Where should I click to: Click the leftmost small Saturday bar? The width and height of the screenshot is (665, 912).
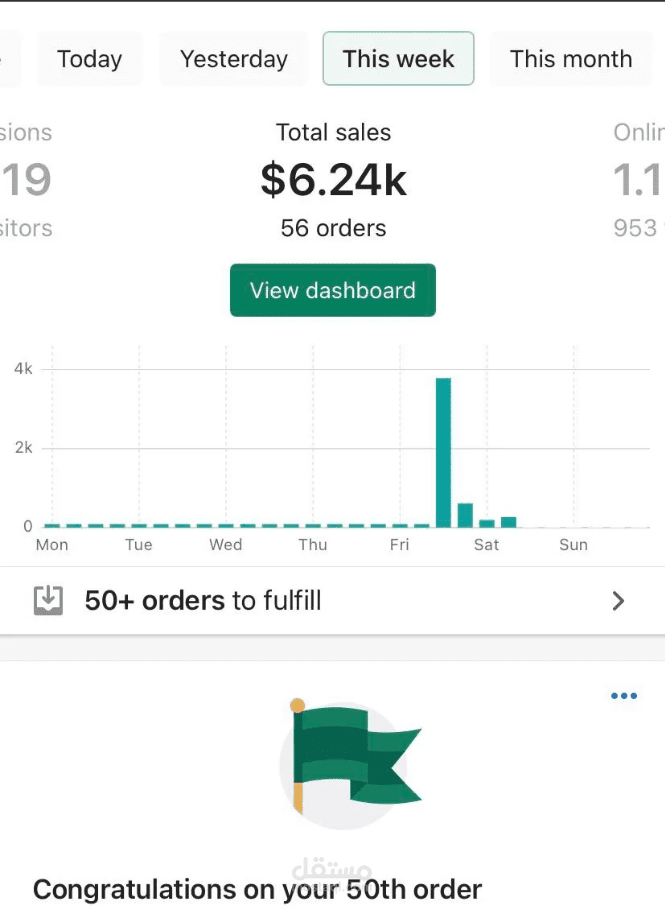point(466,512)
